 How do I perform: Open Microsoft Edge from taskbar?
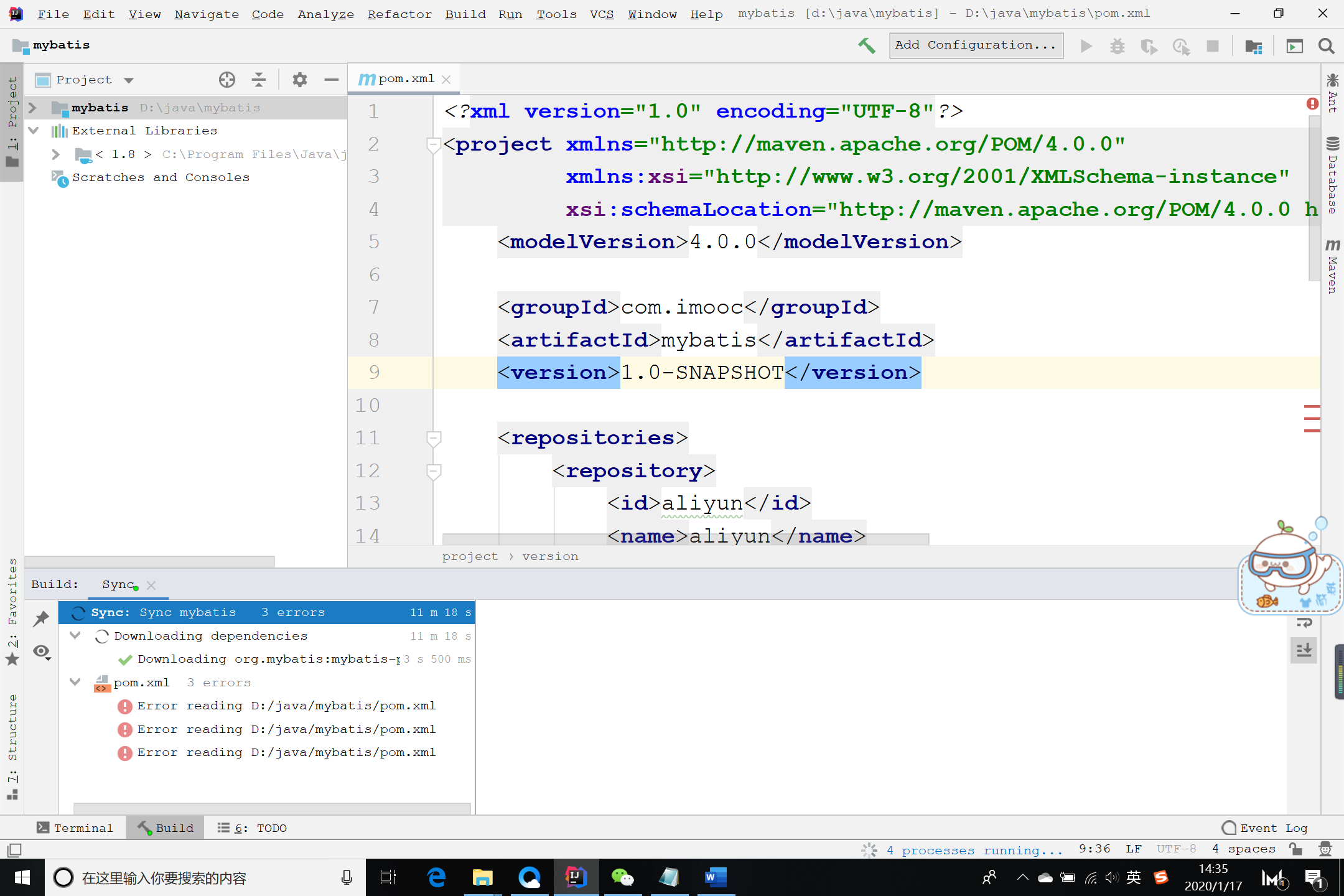point(436,877)
